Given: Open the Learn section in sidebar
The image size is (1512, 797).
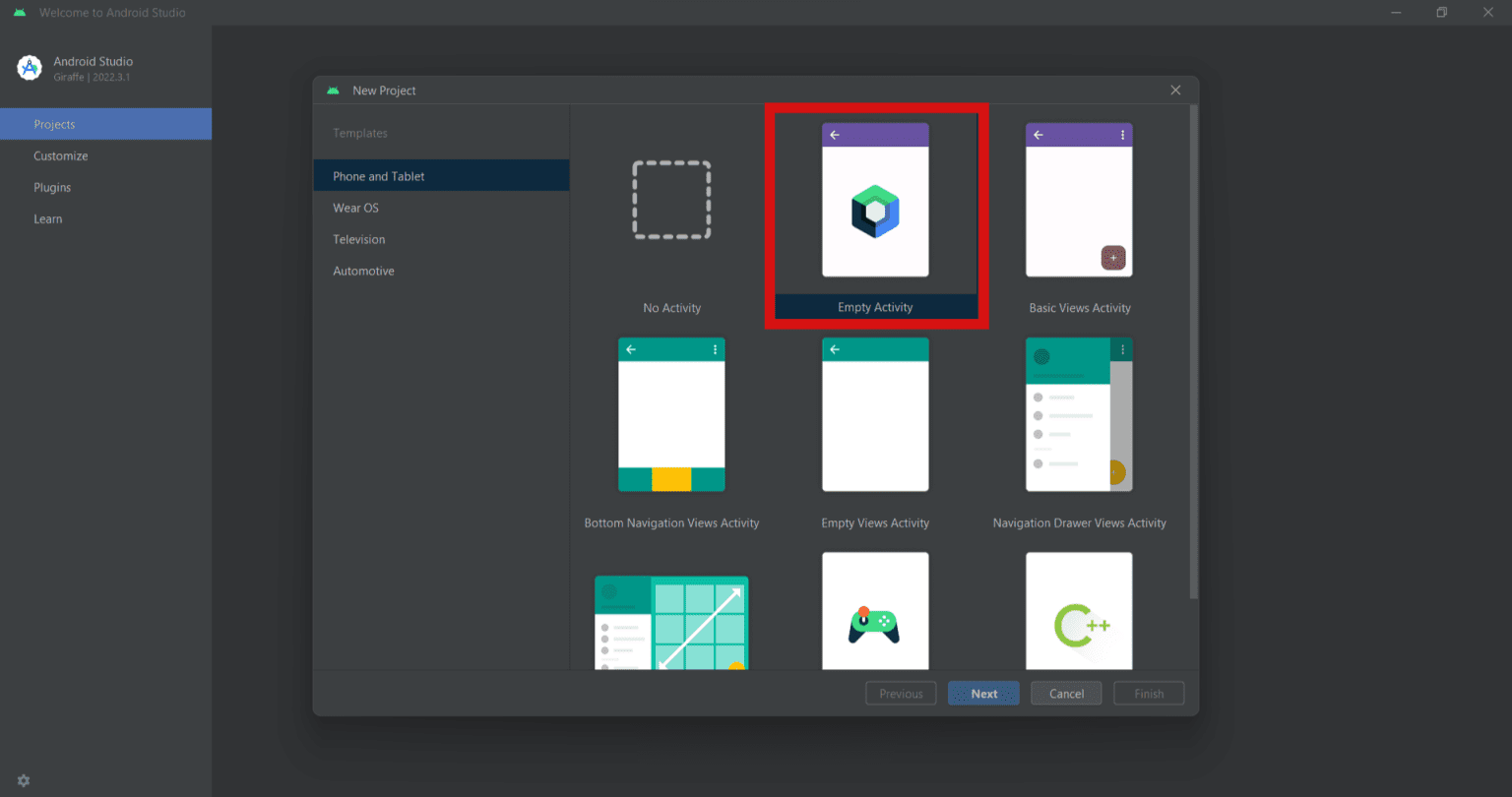Looking at the screenshot, I should [105, 218].
